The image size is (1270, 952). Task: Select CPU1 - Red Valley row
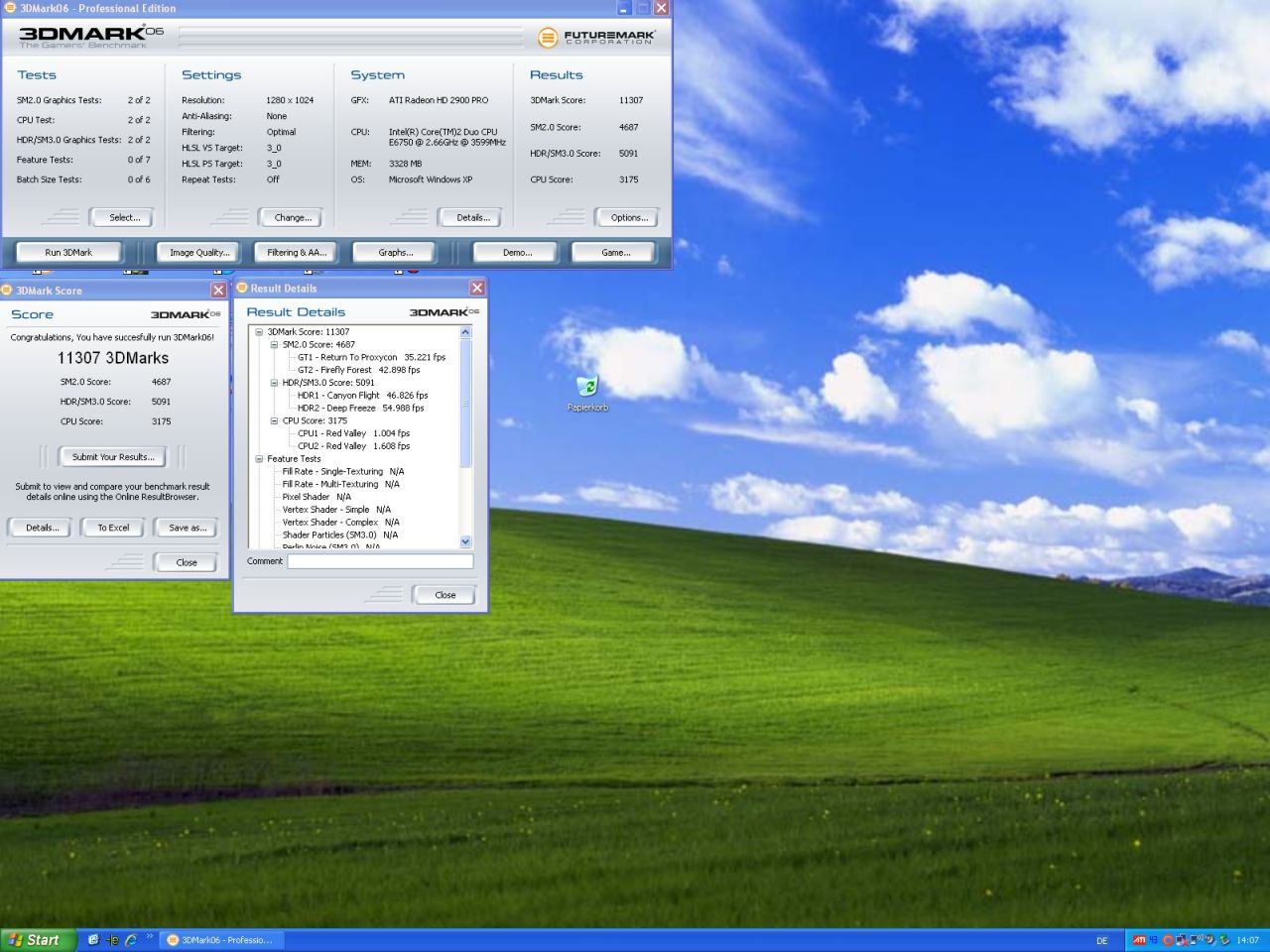[x=353, y=433]
